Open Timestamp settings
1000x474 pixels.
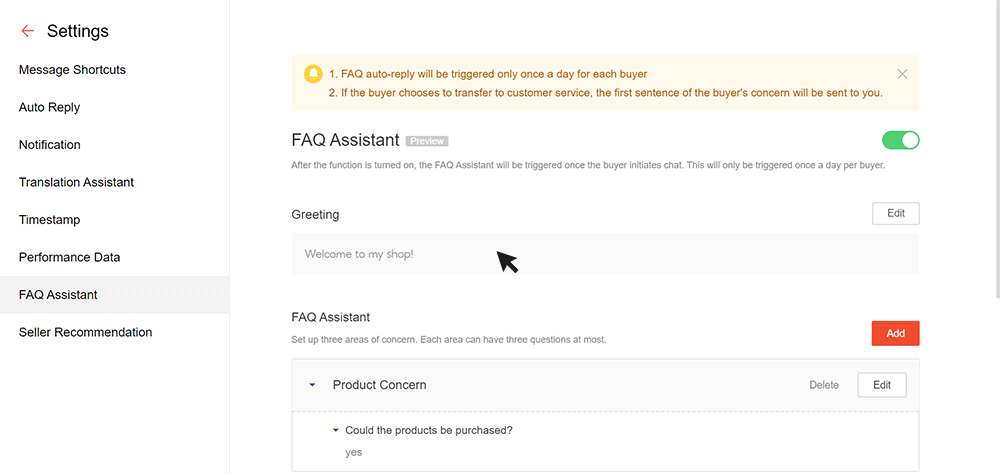(x=49, y=220)
